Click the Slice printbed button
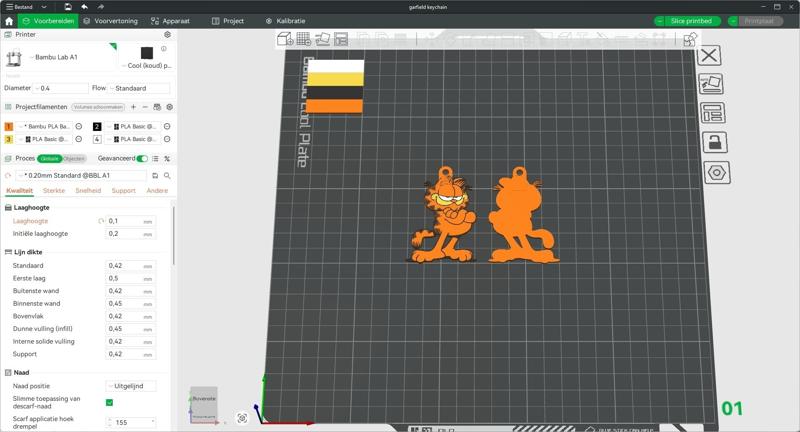This screenshot has height=432, width=800. [x=691, y=21]
